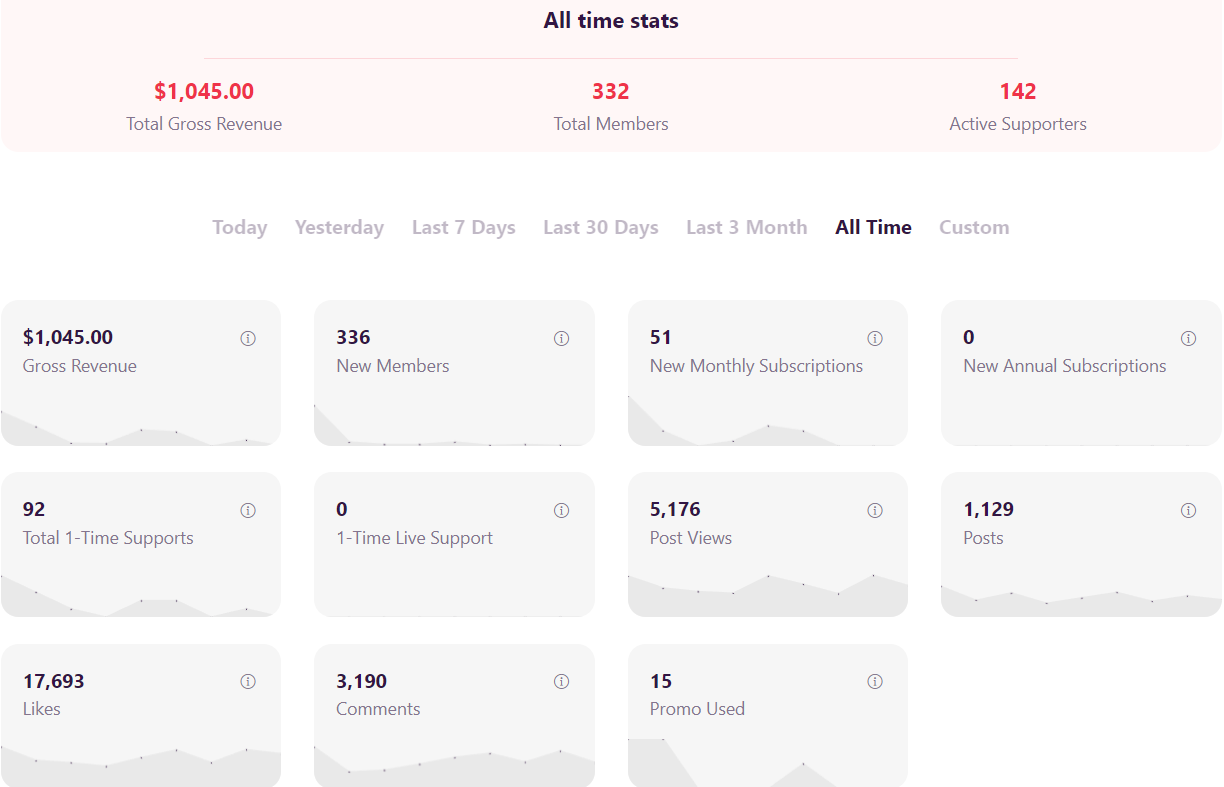Switch to the Today time range

coord(240,228)
